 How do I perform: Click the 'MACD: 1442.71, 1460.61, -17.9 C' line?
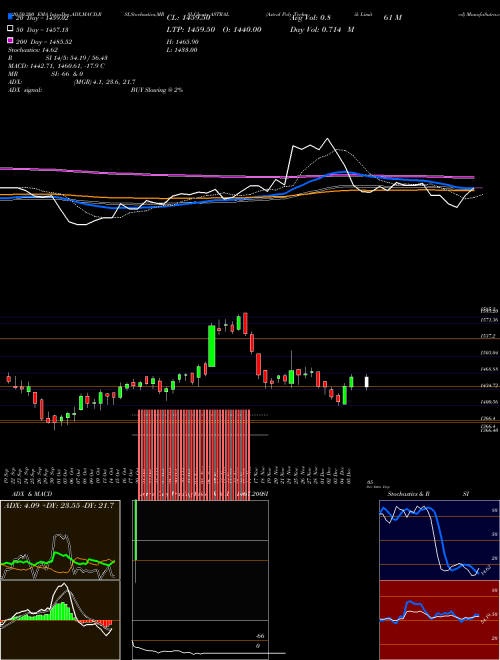click(x=56, y=66)
